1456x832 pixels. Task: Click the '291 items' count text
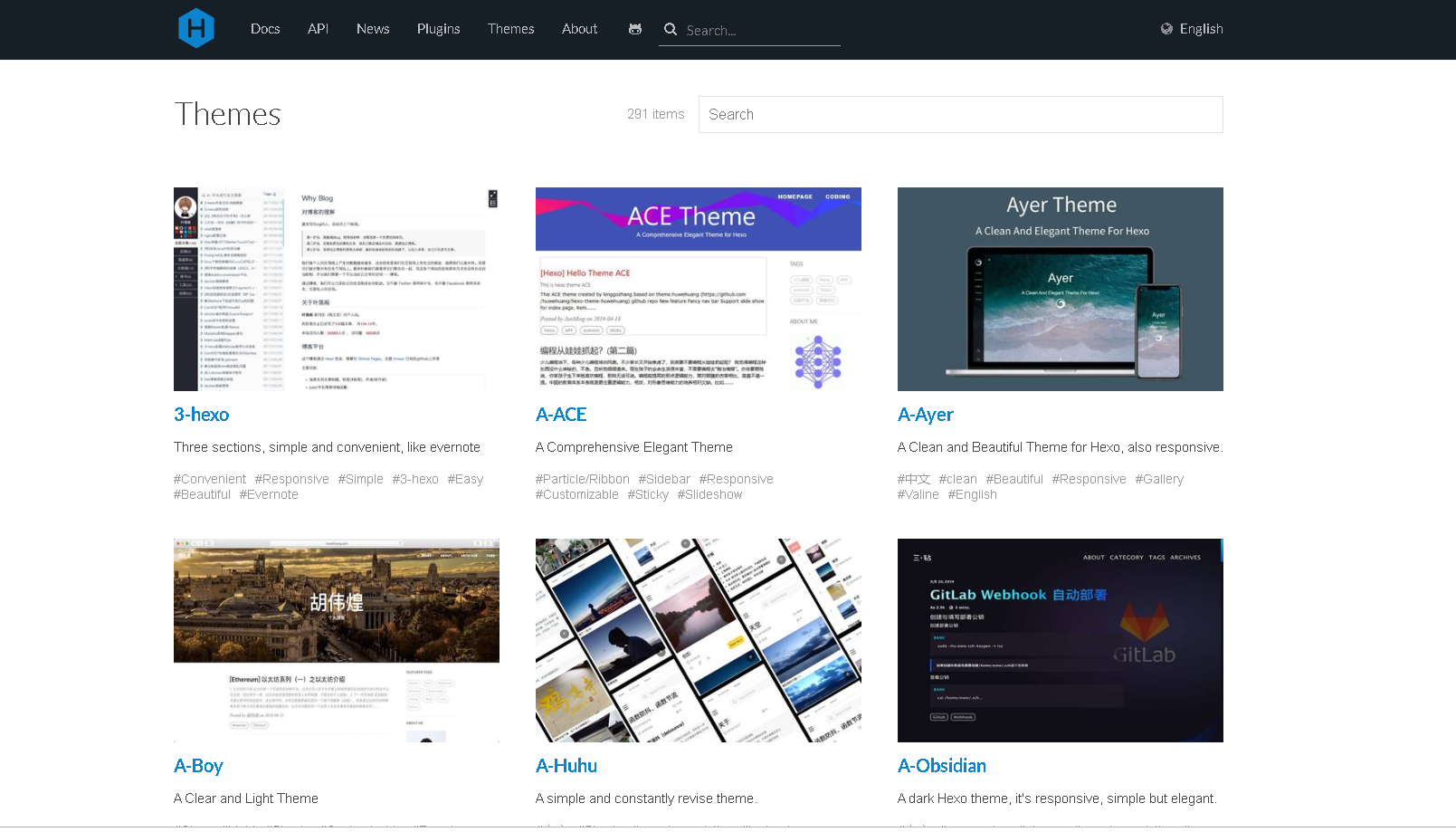pos(656,114)
